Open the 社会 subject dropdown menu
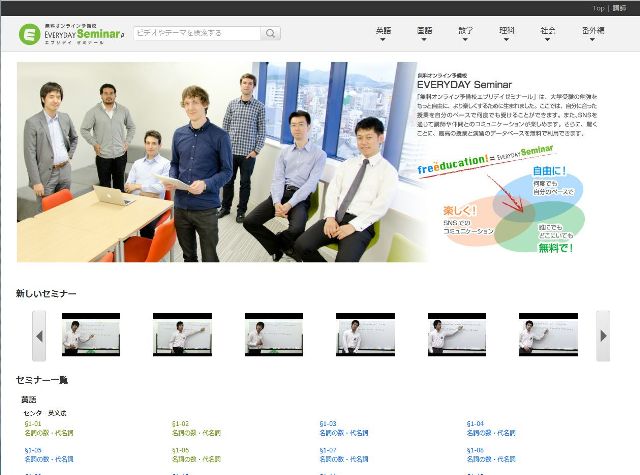 click(548, 33)
